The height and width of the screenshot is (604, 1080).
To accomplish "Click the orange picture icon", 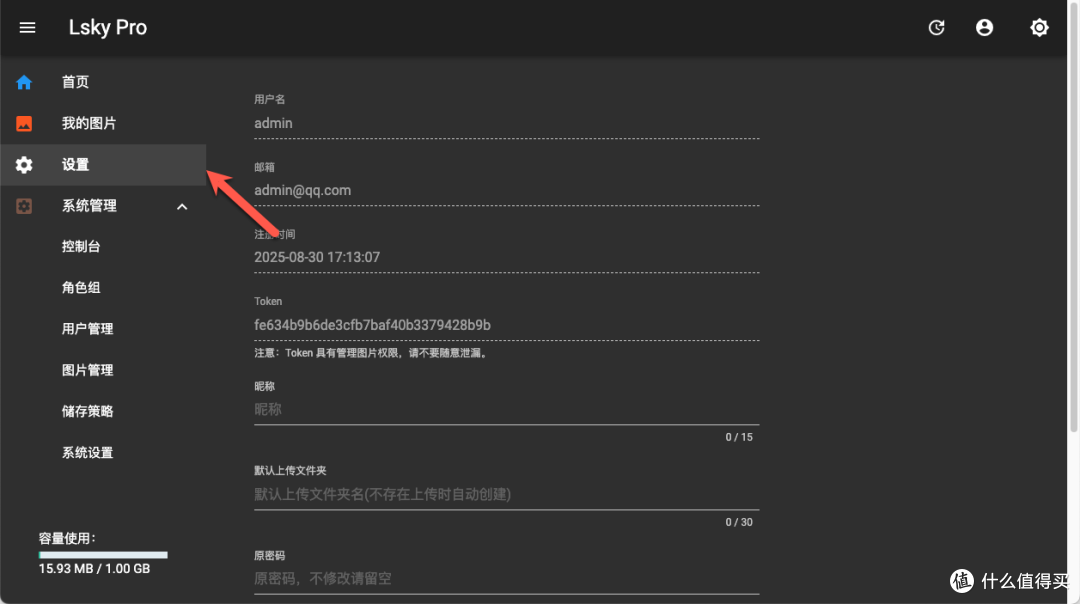I will tap(24, 123).
